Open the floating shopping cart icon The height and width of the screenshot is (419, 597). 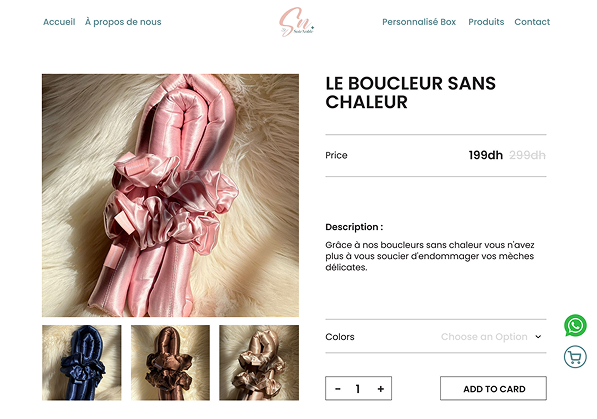pos(575,357)
